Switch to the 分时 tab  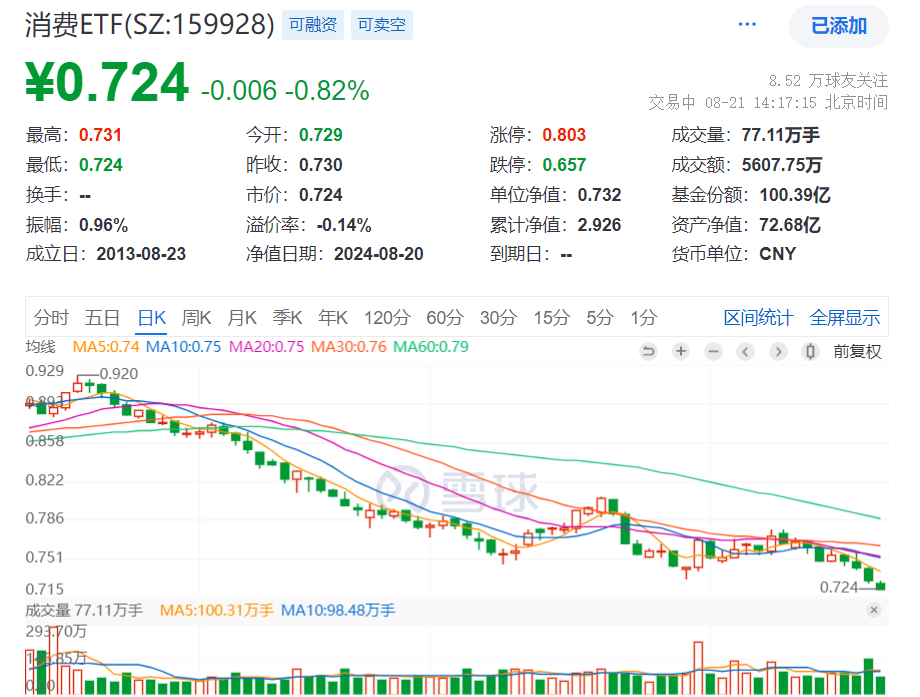click(51, 317)
